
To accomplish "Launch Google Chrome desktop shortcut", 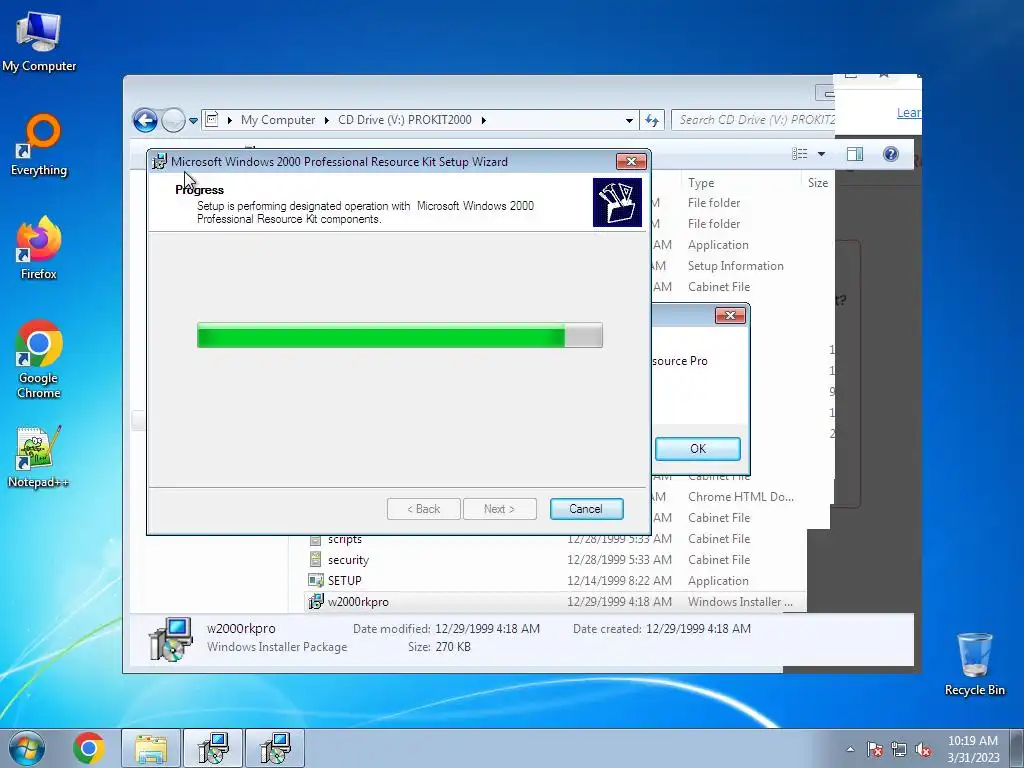I will click(39, 359).
